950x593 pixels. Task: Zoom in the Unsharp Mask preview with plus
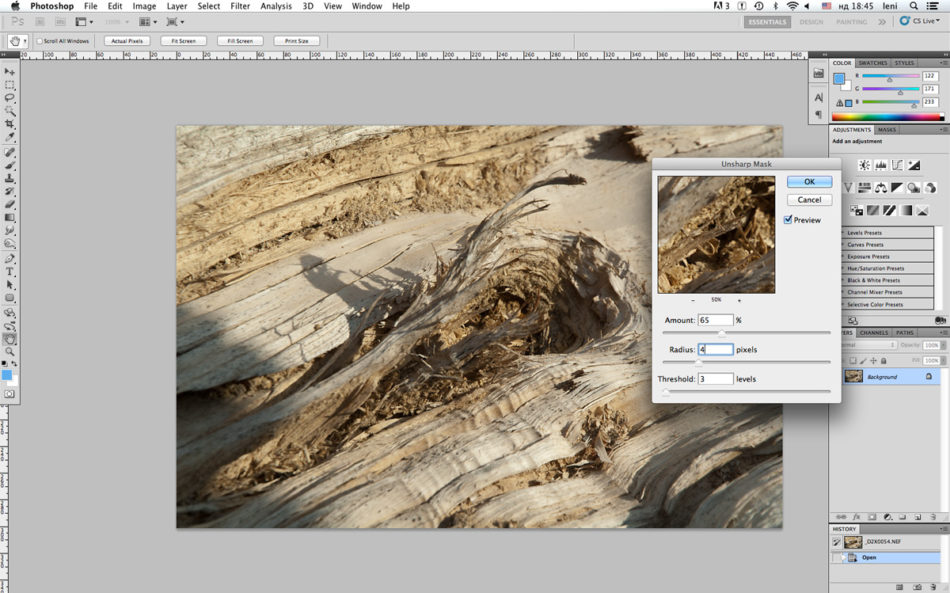739,300
